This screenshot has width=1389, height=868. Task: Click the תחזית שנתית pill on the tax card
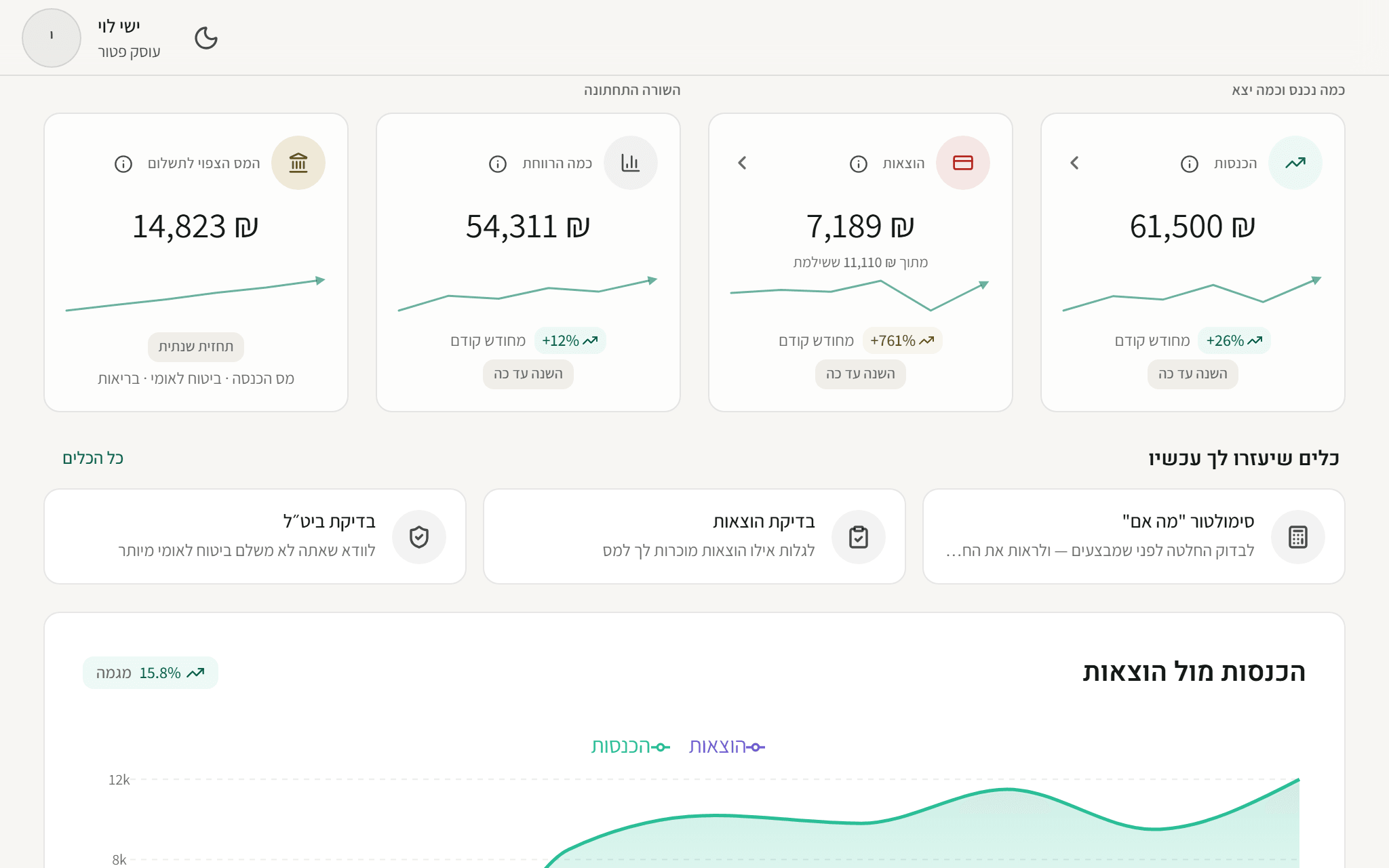point(196,347)
